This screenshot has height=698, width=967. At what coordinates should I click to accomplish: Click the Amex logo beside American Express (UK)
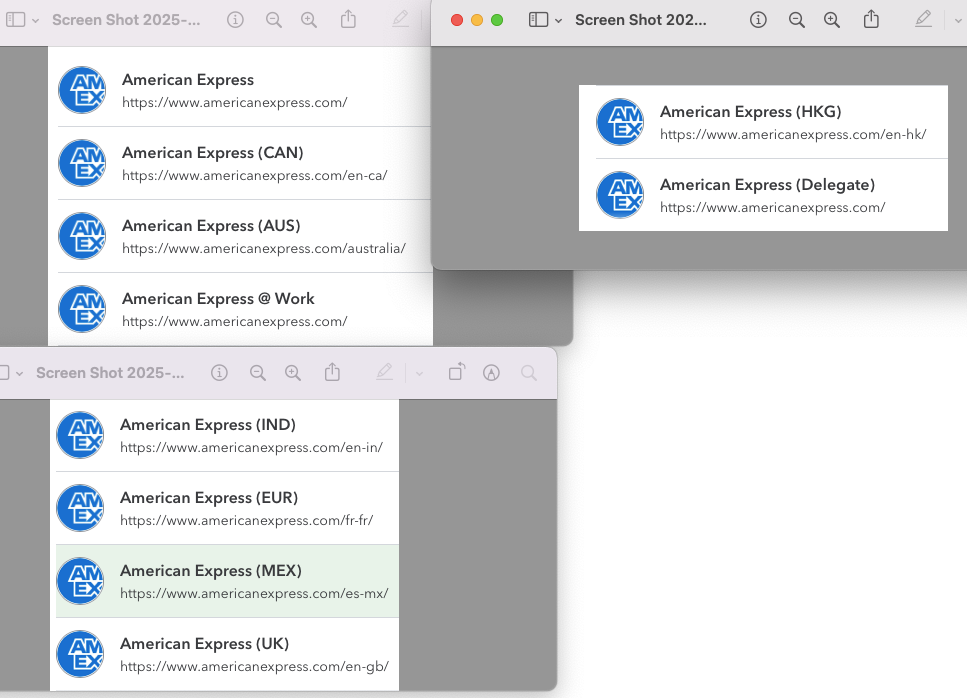coord(80,654)
